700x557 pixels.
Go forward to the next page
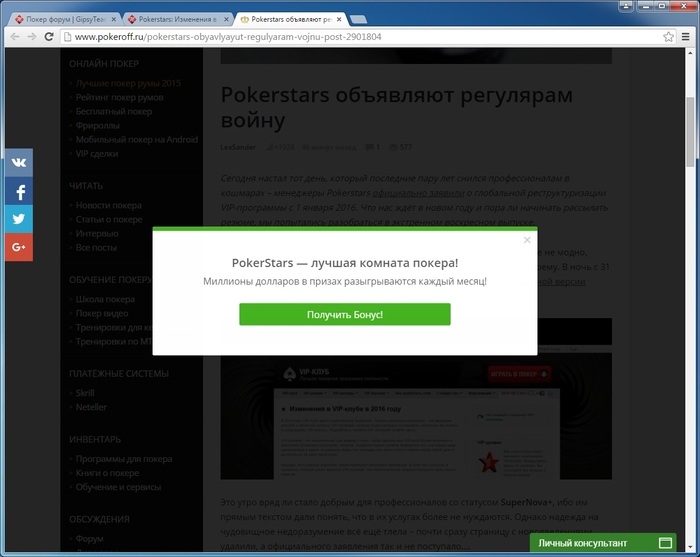[x=32, y=37]
